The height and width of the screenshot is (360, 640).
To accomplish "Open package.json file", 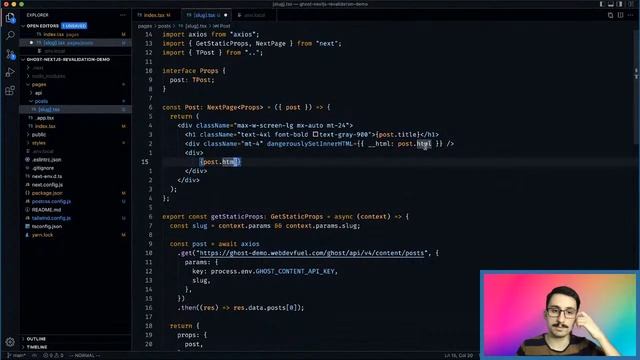I will point(76,193).
